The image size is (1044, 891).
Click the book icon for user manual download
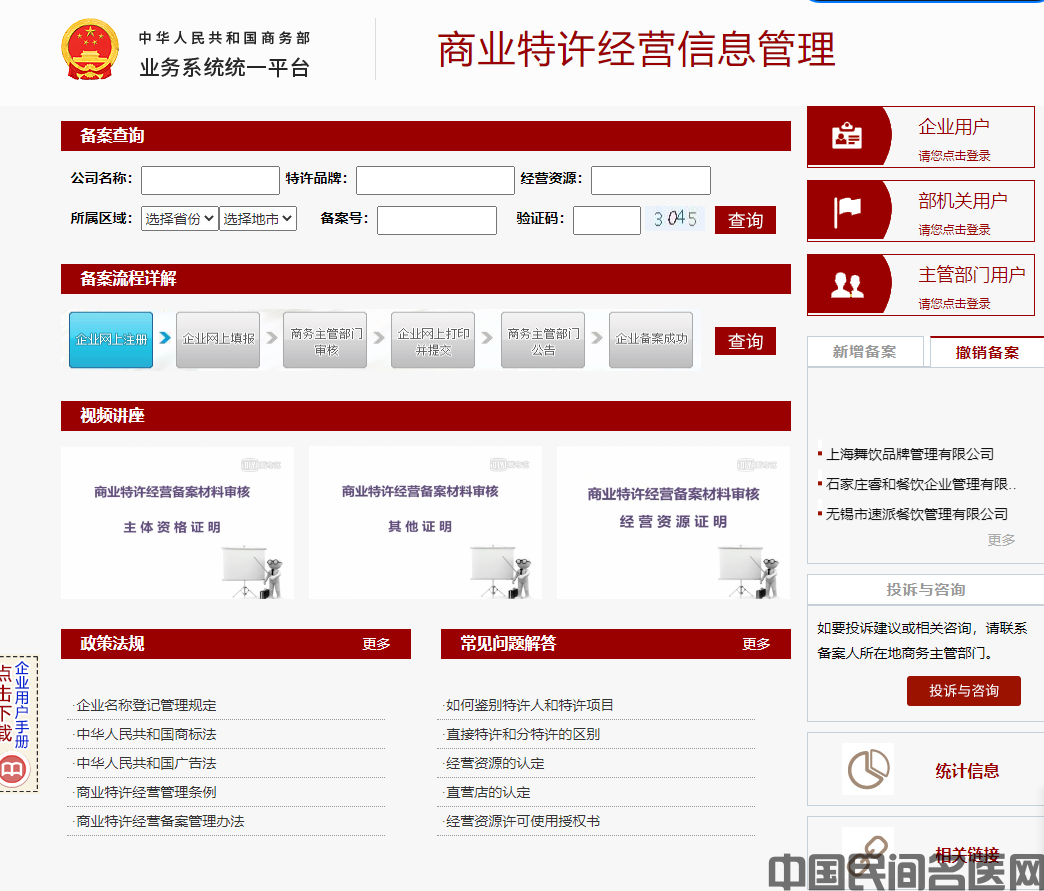13,770
